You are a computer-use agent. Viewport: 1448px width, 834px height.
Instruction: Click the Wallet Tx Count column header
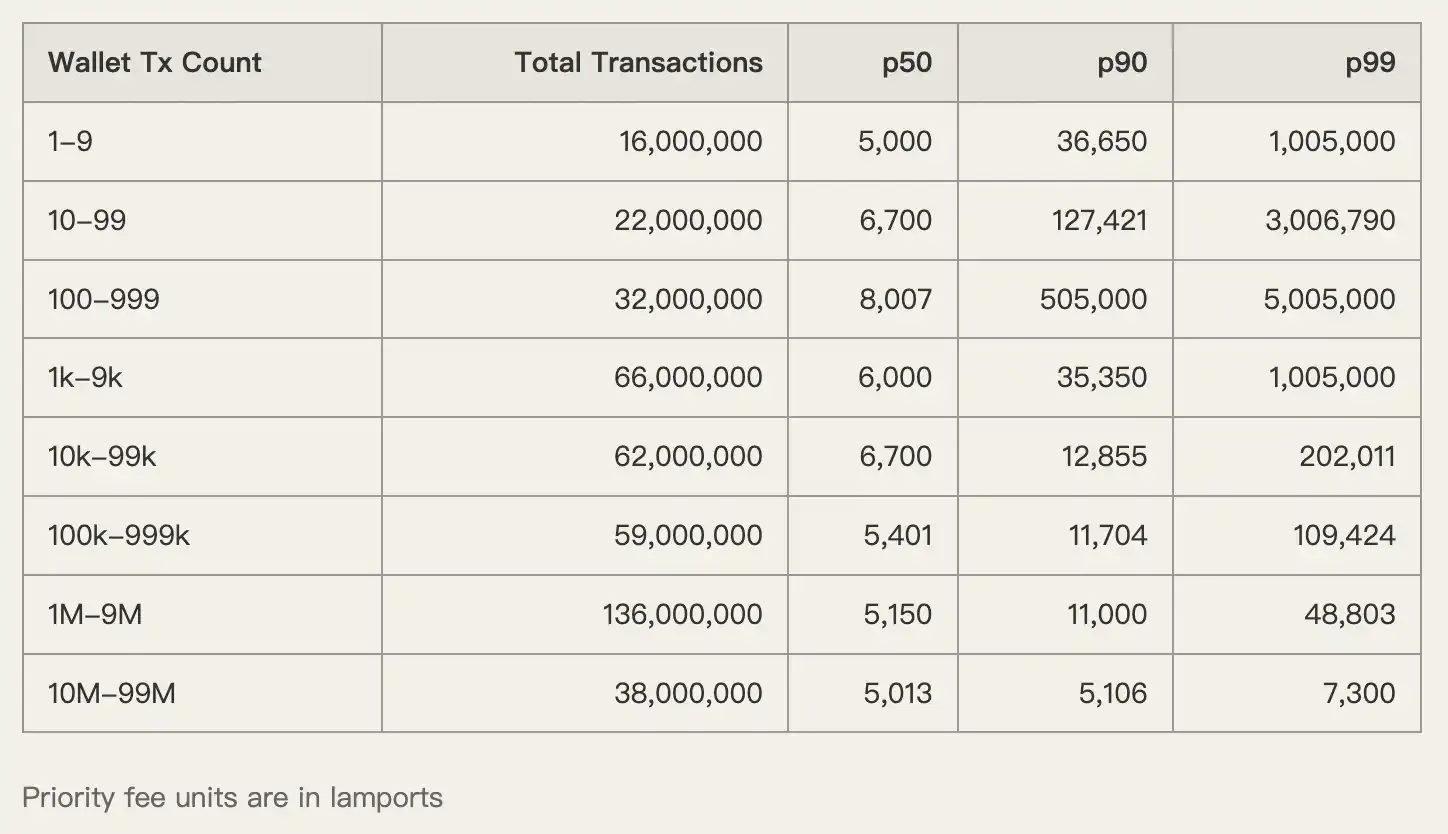(x=155, y=63)
